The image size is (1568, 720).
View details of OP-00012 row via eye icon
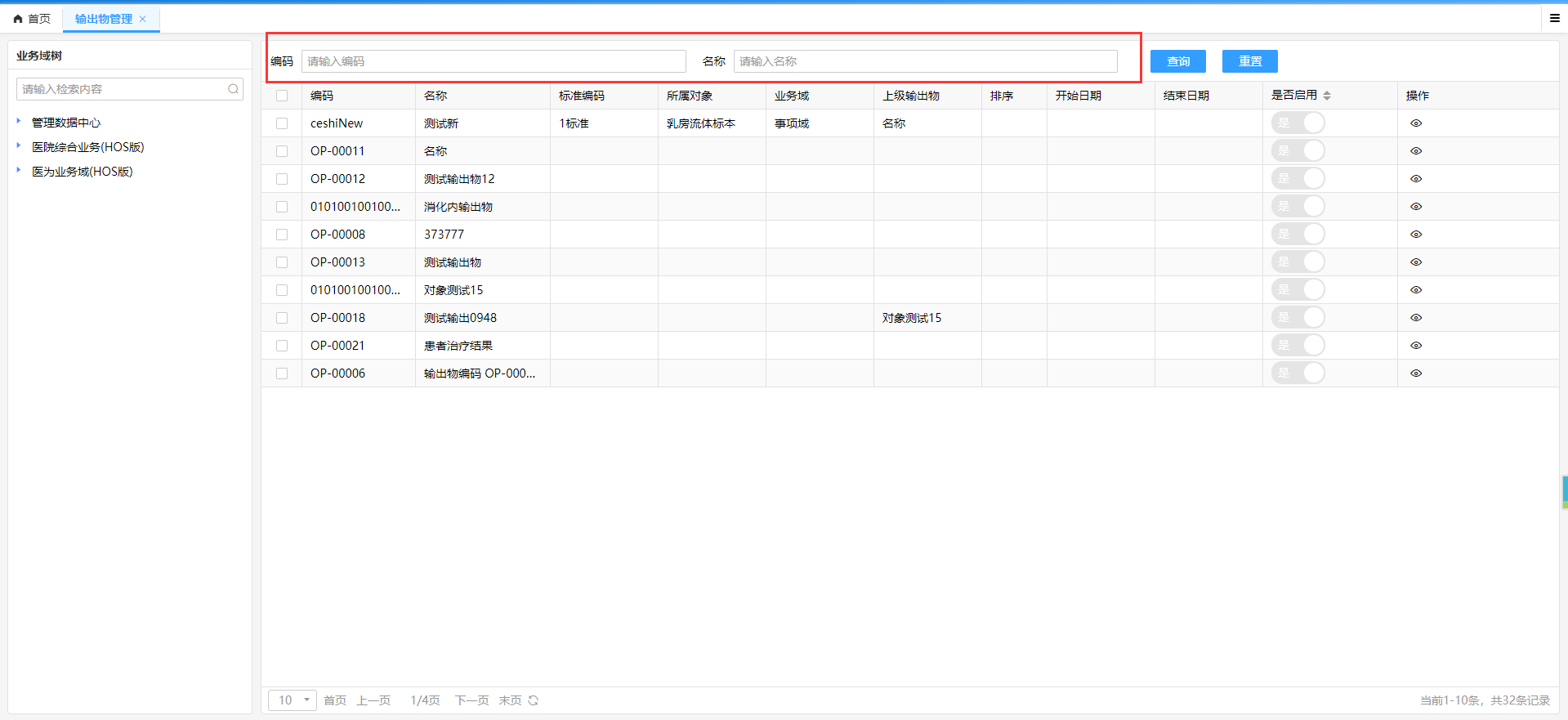[1416, 179]
